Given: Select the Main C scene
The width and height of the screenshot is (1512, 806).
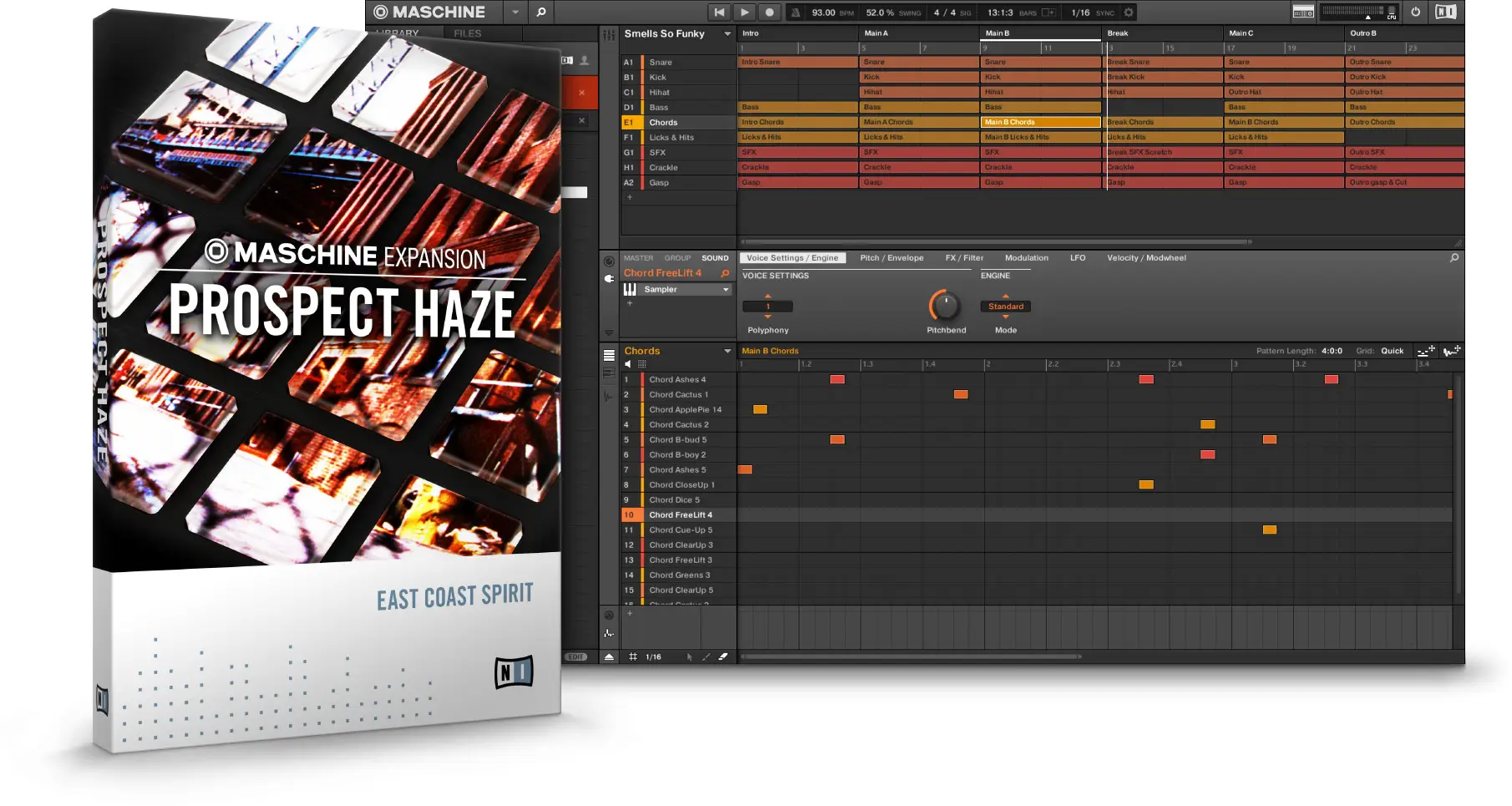Looking at the screenshot, I should pyautogui.click(x=1285, y=33).
